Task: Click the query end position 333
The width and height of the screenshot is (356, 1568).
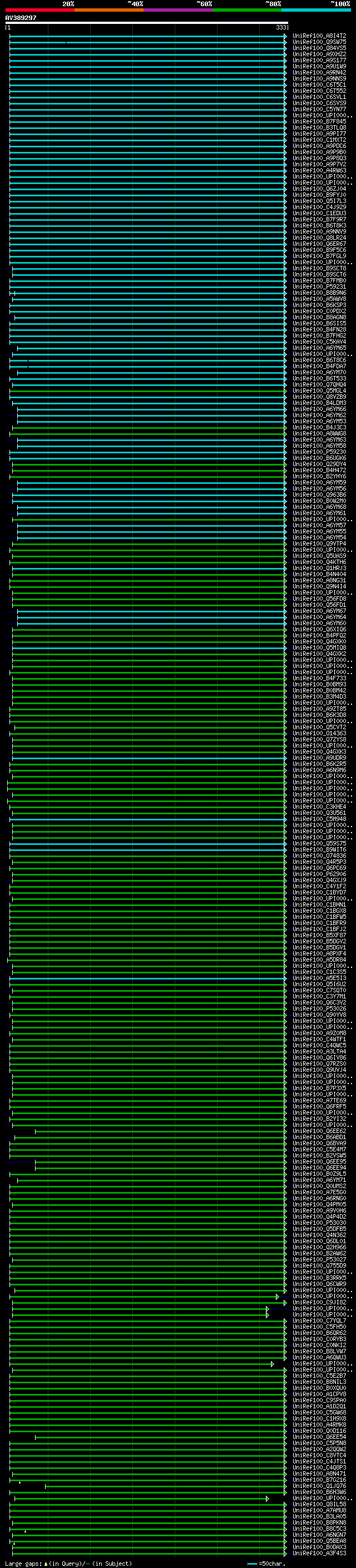Action: click(280, 27)
